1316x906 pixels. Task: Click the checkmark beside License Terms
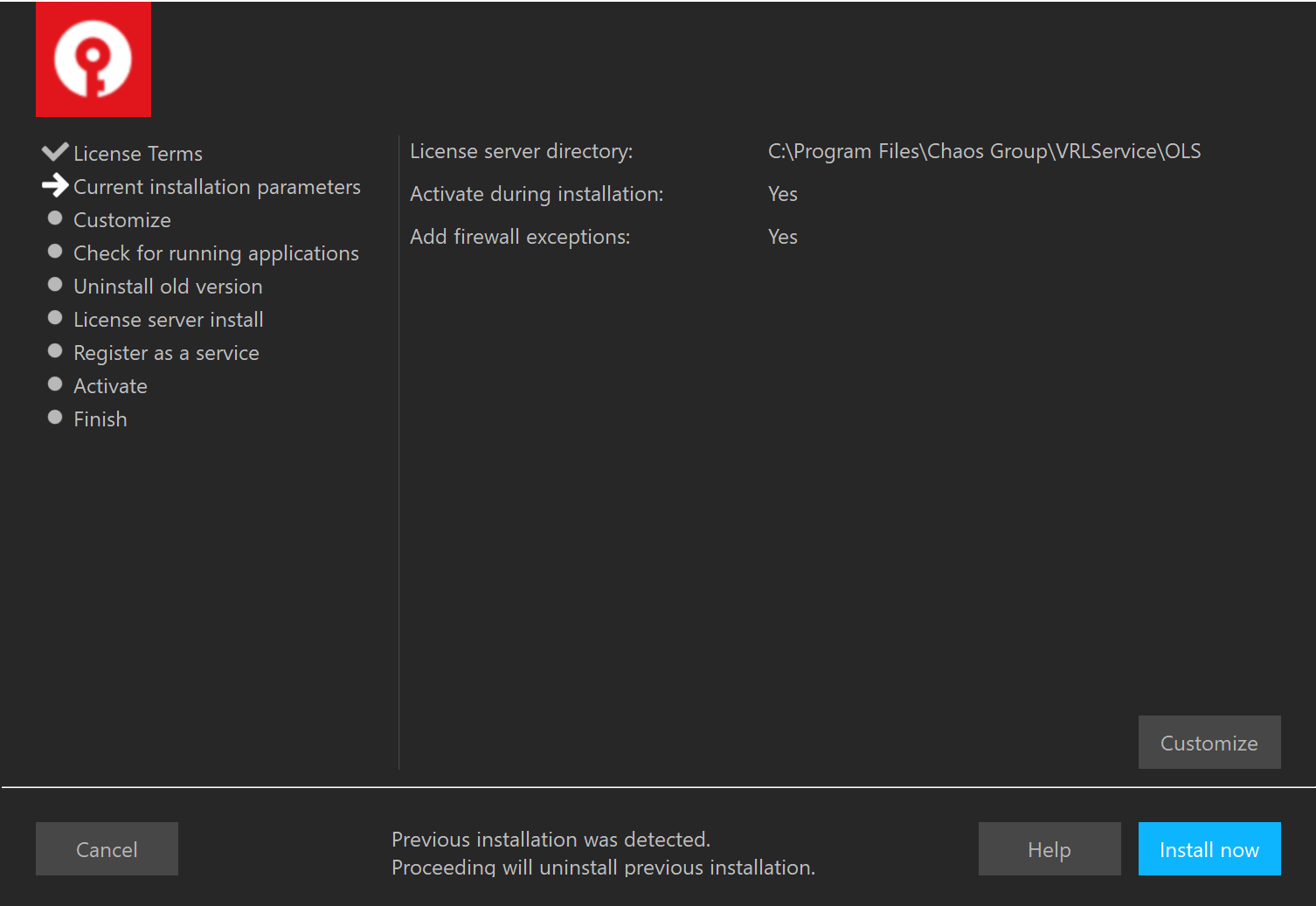(x=55, y=151)
